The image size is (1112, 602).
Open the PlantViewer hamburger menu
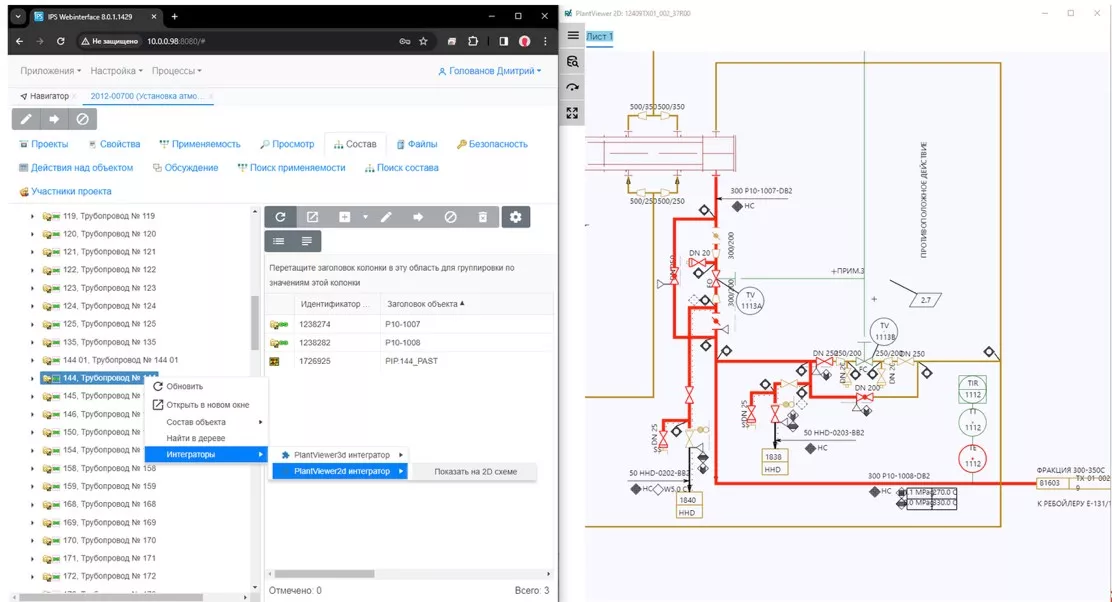click(573, 35)
